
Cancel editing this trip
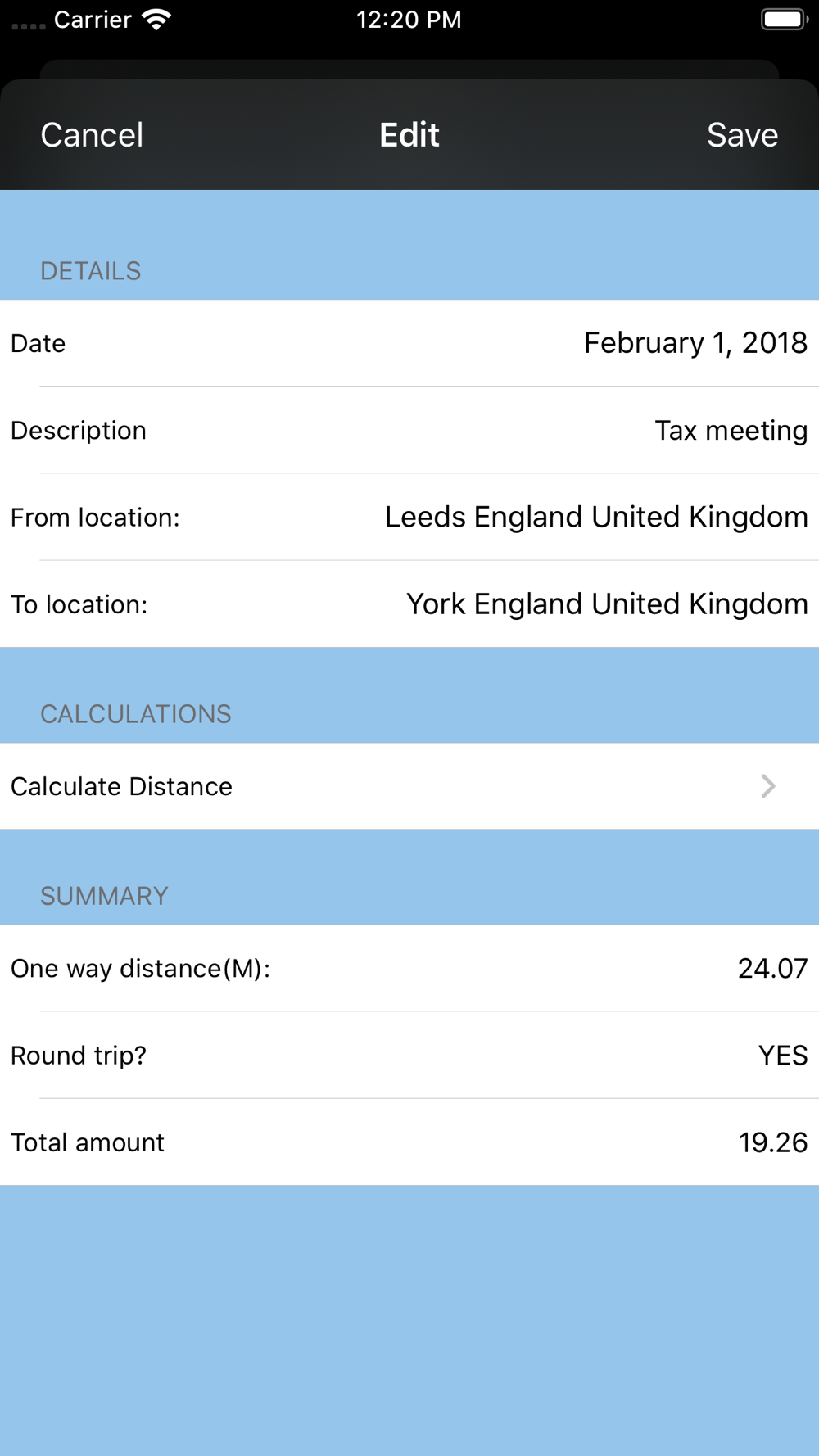coord(92,135)
